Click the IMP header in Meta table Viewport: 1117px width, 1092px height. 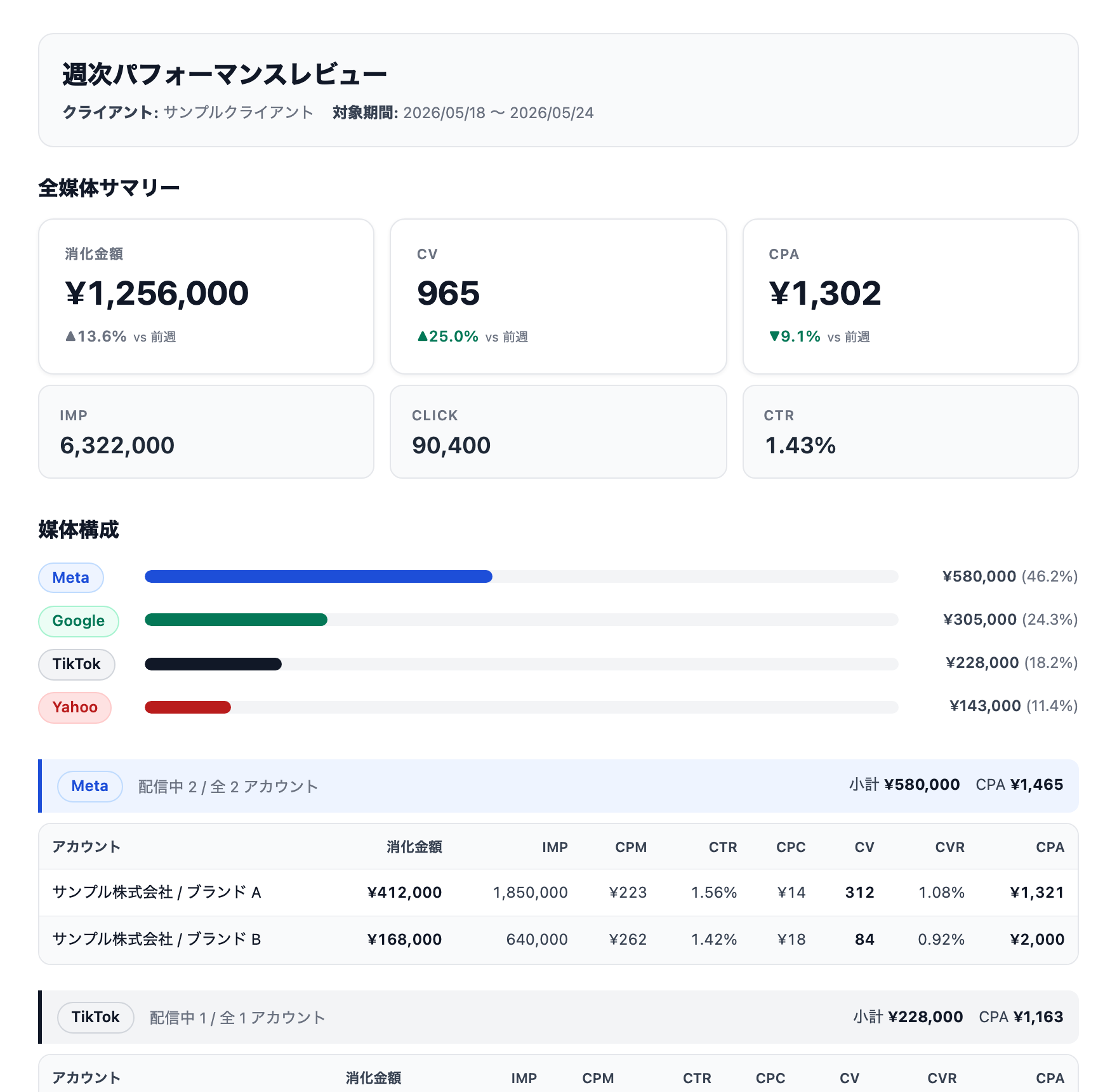555,847
